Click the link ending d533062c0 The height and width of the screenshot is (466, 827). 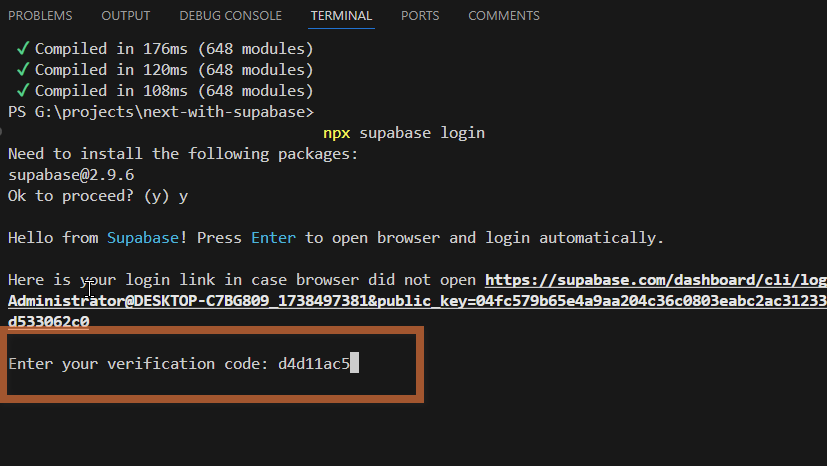coord(48,322)
